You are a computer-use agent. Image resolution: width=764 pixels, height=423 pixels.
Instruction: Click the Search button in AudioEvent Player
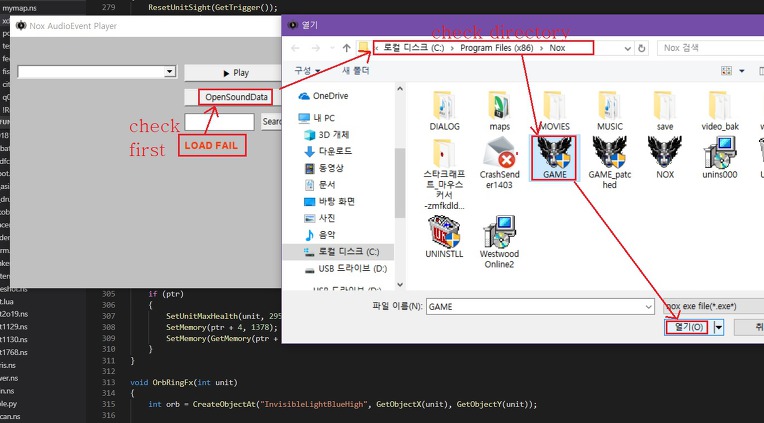(x=272, y=122)
